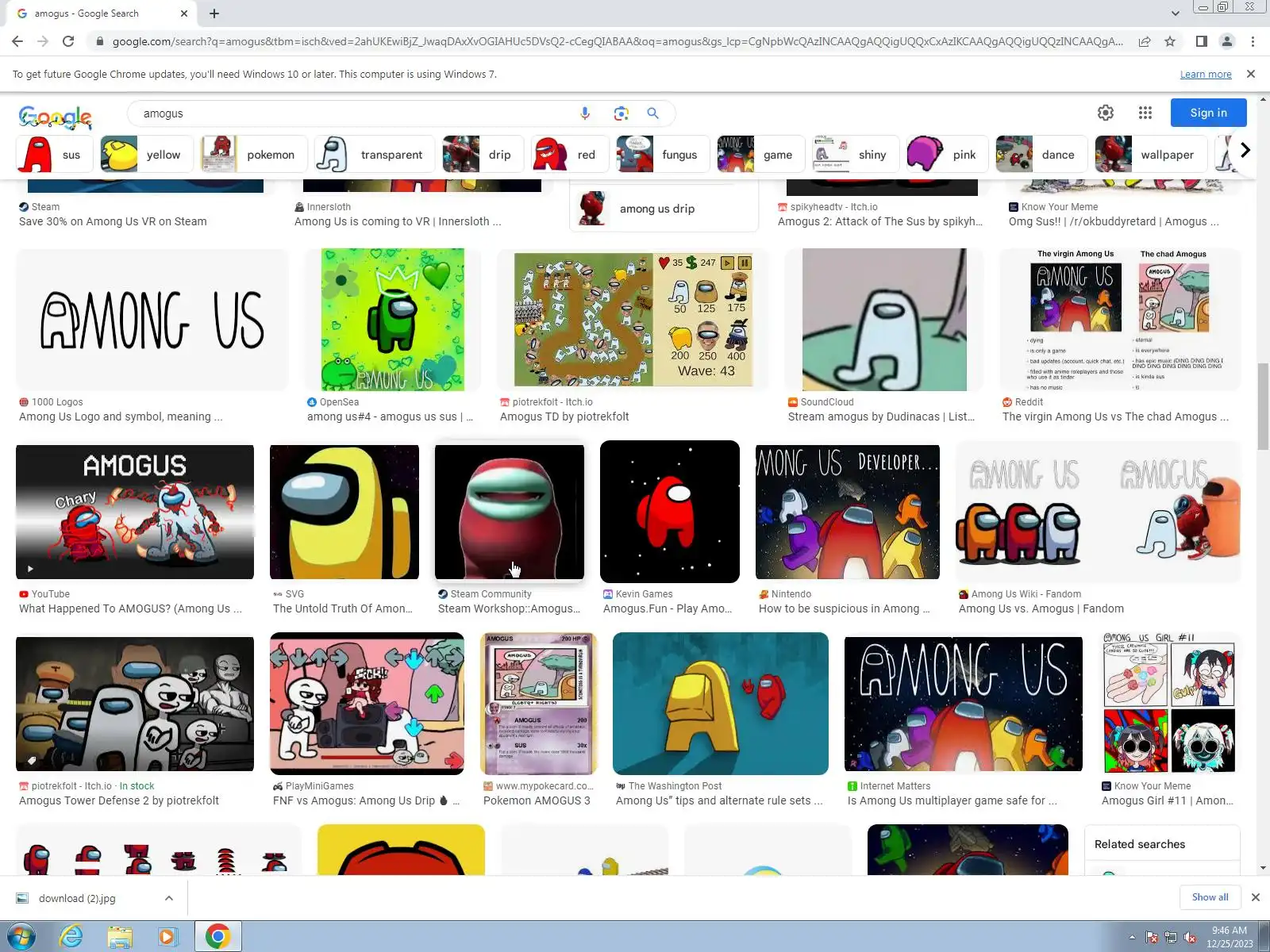This screenshot has width=1270, height=952.
Task: Go forward to the next page
Action: coord(43,41)
